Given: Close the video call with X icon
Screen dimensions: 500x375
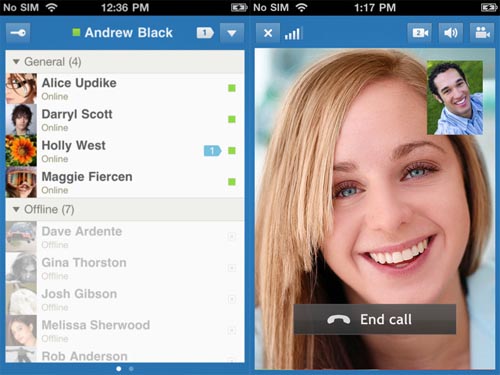Looking at the screenshot, I should 268,33.
